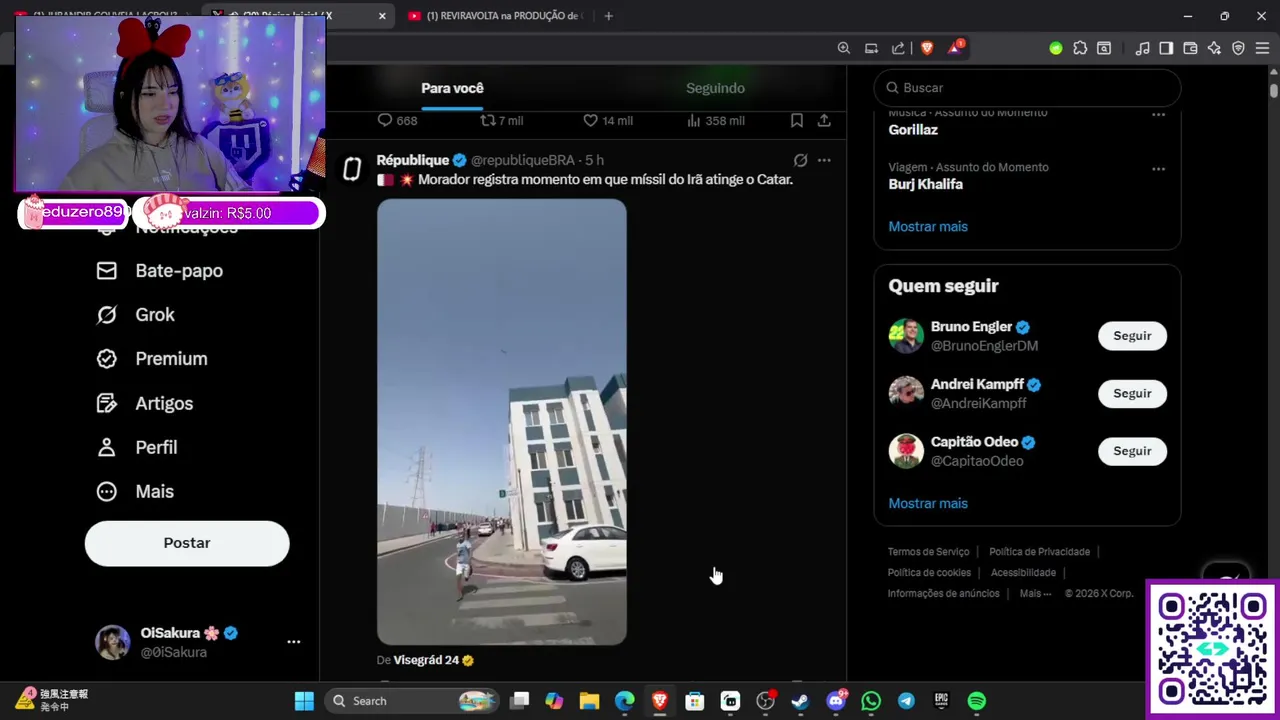The image size is (1280, 720).
Task: Close the X Página Inicial browser tab
Action: 382,16
